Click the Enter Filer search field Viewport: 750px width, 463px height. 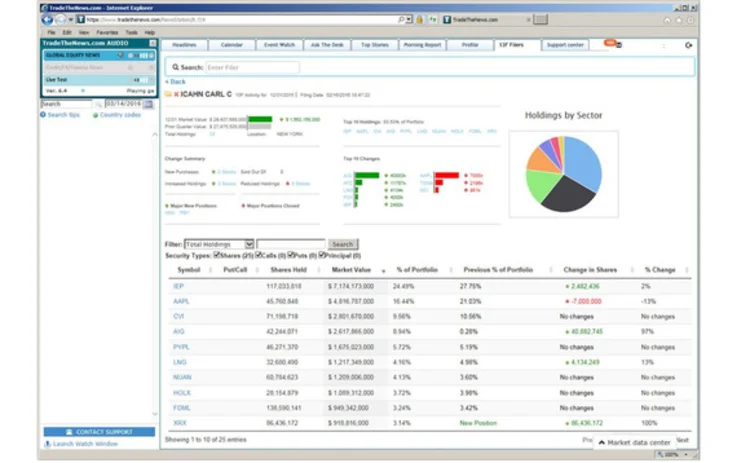[x=252, y=67]
